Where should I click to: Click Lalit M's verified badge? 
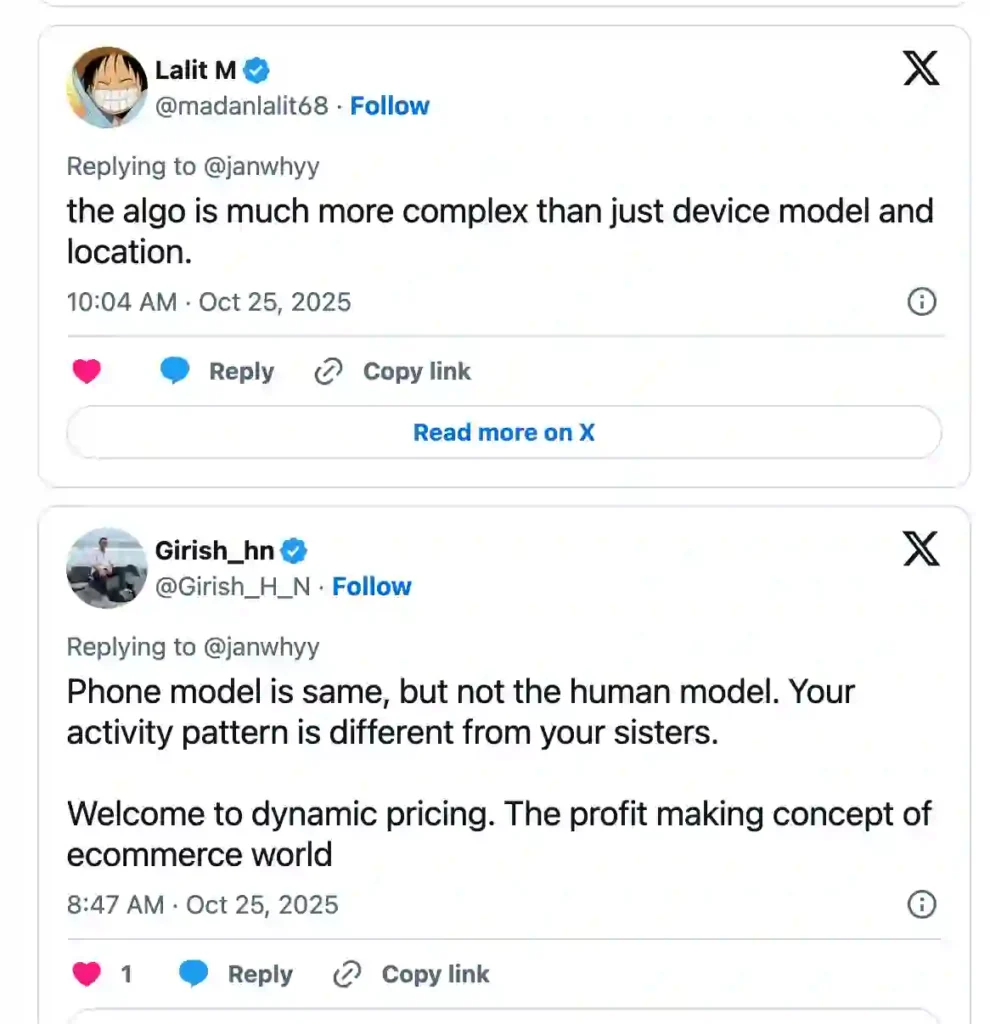(x=257, y=70)
